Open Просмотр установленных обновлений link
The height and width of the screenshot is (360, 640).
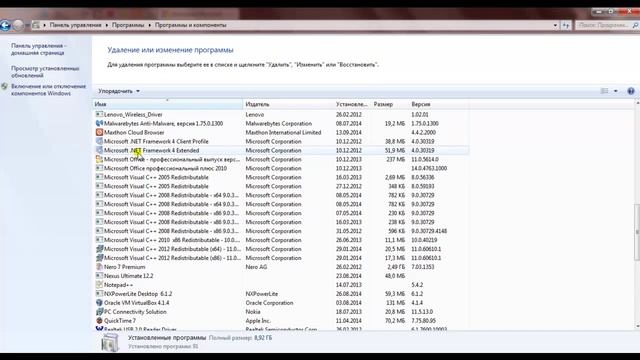(x=45, y=72)
